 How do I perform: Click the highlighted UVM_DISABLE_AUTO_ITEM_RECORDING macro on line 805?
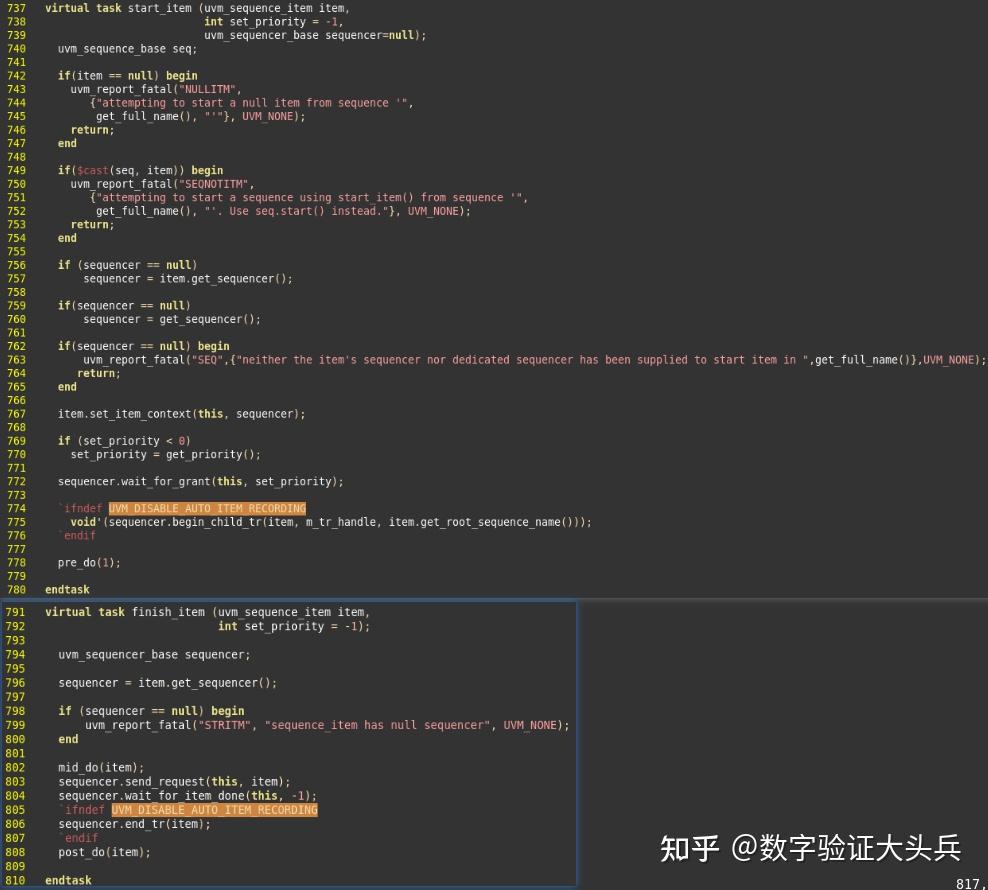pyautogui.click(x=213, y=810)
